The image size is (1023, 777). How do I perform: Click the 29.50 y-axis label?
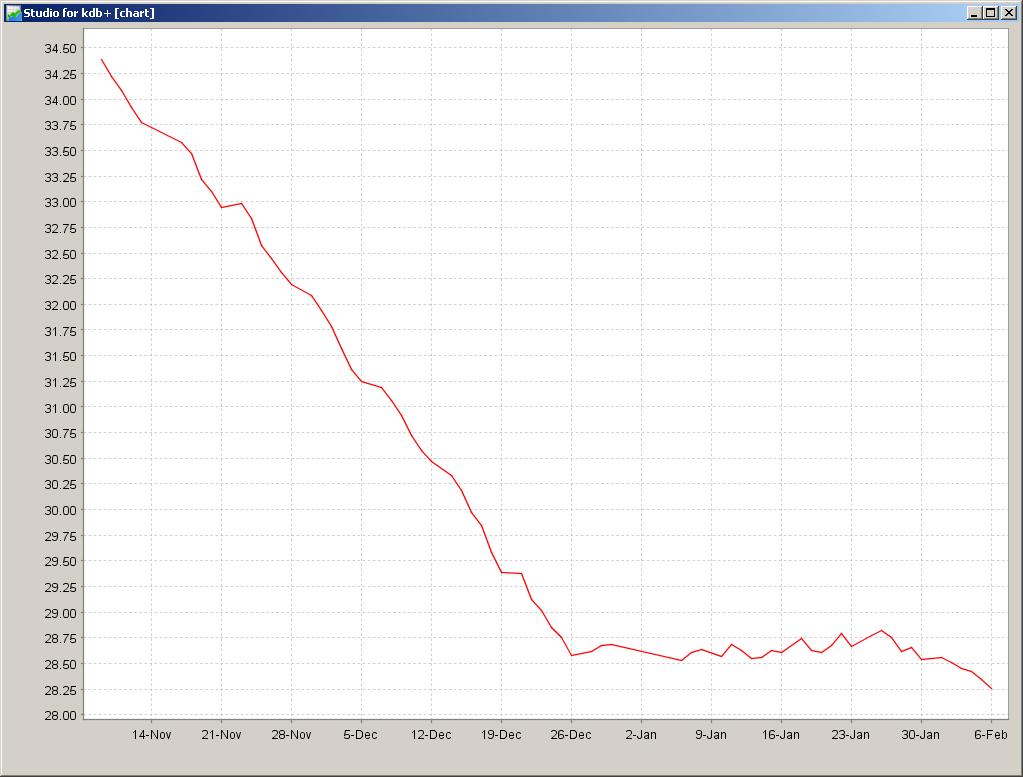pos(60,561)
